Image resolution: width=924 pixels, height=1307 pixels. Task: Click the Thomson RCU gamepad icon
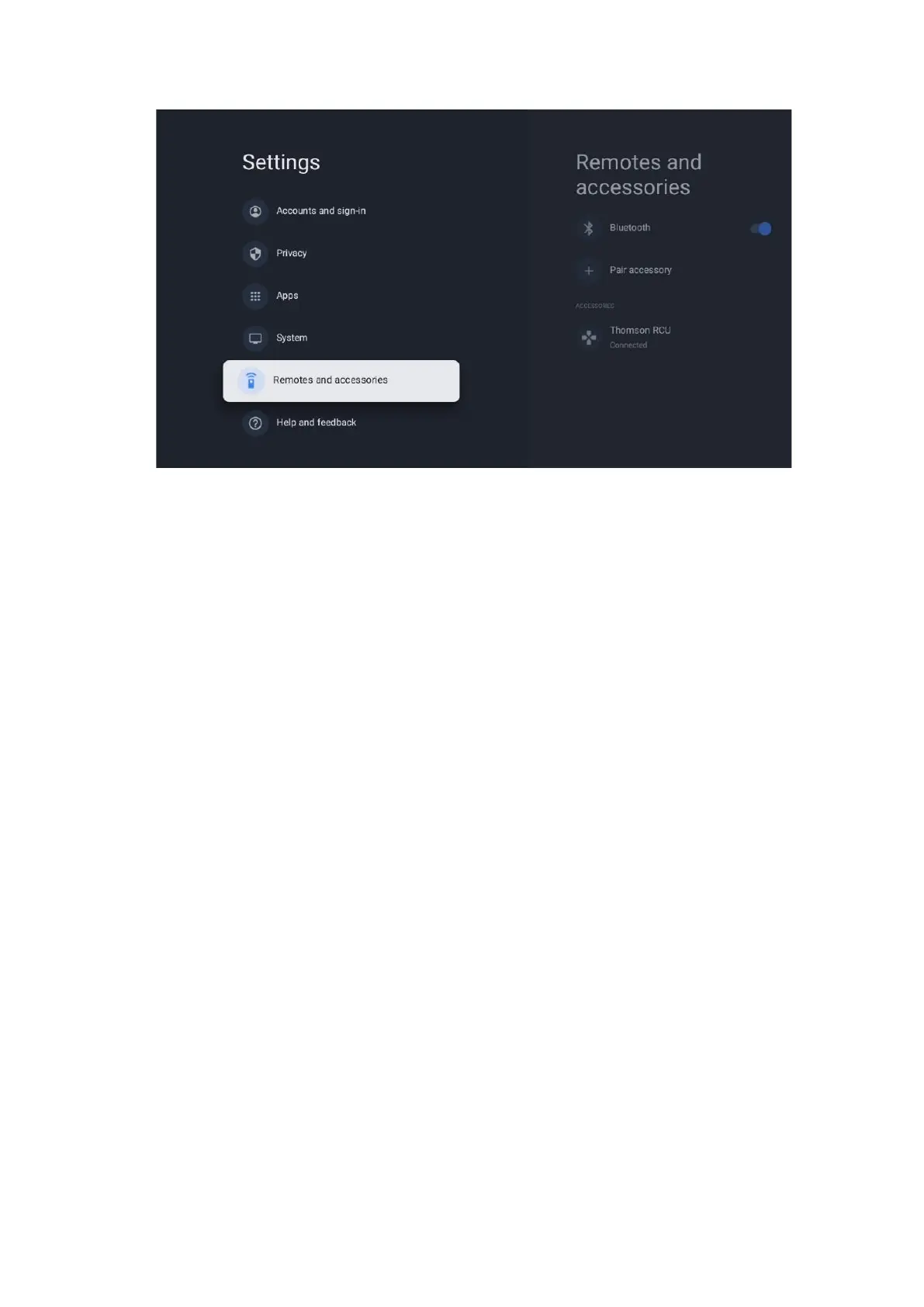pyautogui.click(x=589, y=338)
